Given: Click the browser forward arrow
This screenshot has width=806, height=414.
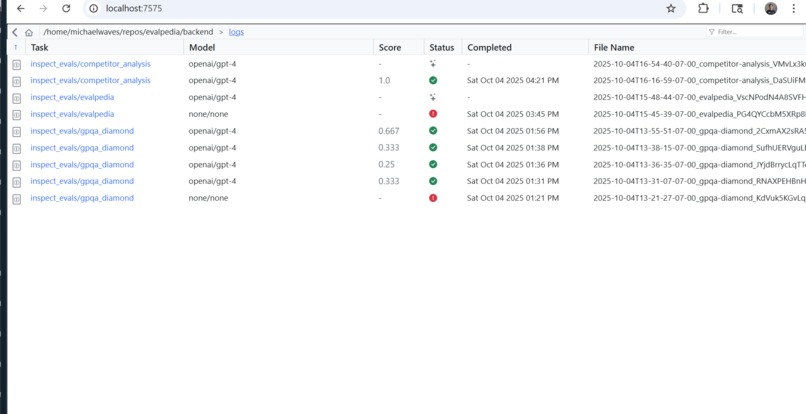Looking at the screenshot, I should (x=43, y=9).
